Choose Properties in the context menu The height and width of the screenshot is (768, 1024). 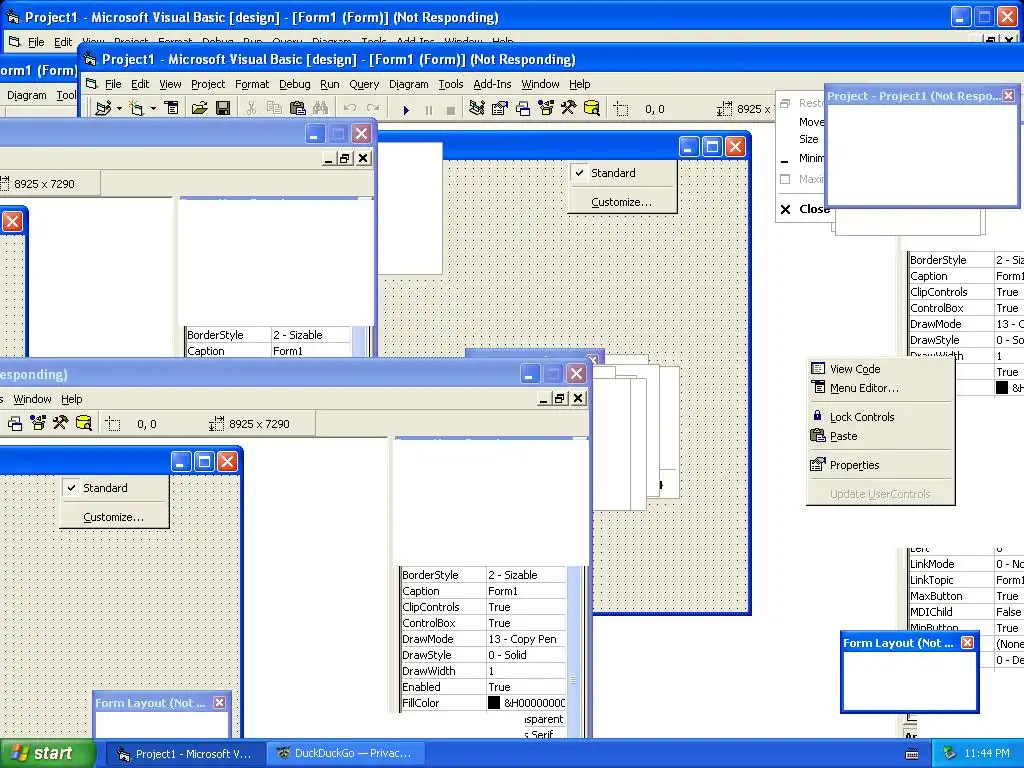[x=880, y=465]
